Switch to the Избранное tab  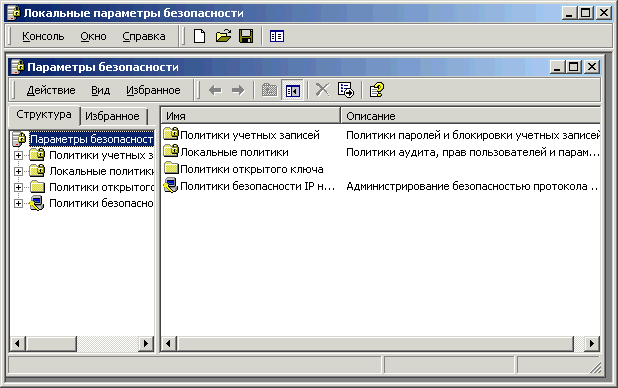pyautogui.click(x=112, y=116)
